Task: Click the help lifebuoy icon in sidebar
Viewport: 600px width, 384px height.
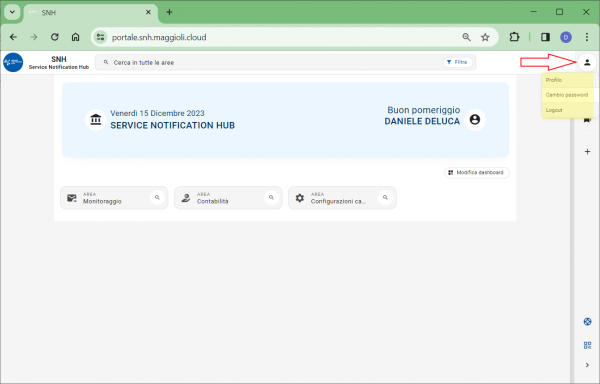Action: (587, 322)
